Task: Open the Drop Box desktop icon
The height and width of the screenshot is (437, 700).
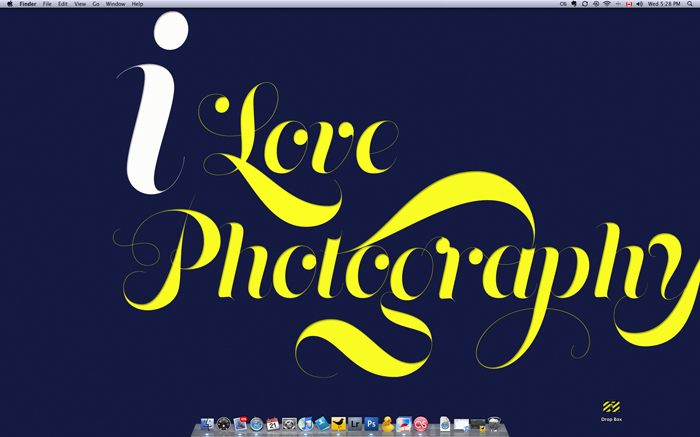Action: pyautogui.click(x=611, y=411)
